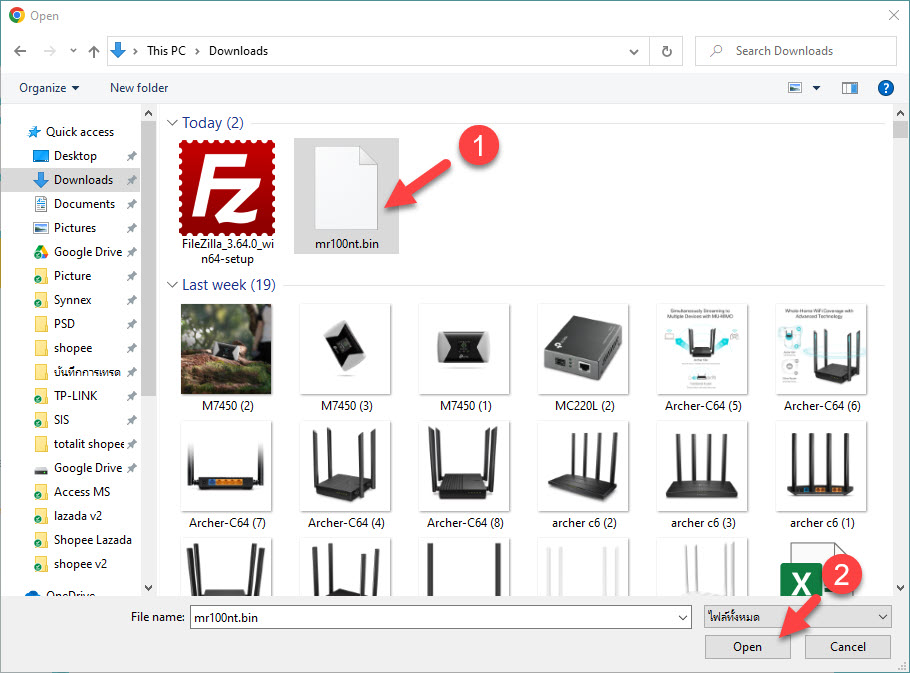Open the totalit shopee folder in sidebar
Screen dimensions: 910x673
tap(78, 444)
